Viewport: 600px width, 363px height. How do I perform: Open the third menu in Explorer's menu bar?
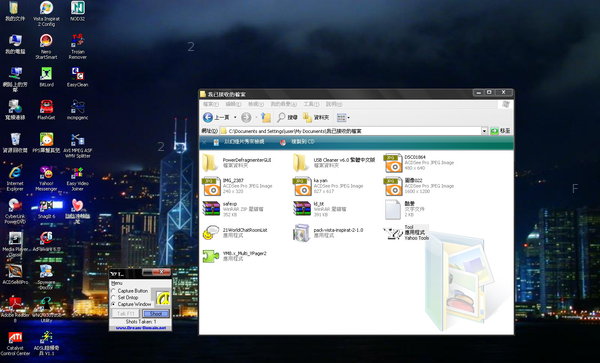coord(256,104)
